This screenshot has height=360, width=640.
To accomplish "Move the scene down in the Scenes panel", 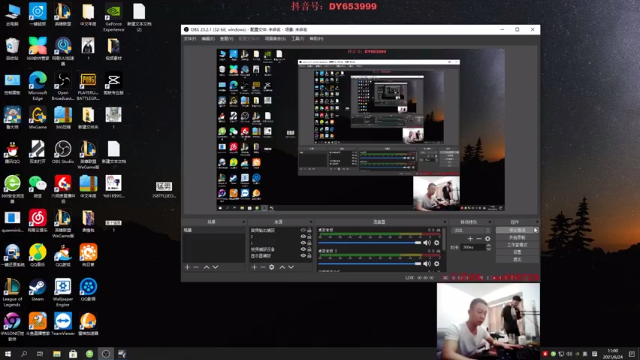I will click(x=215, y=267).
